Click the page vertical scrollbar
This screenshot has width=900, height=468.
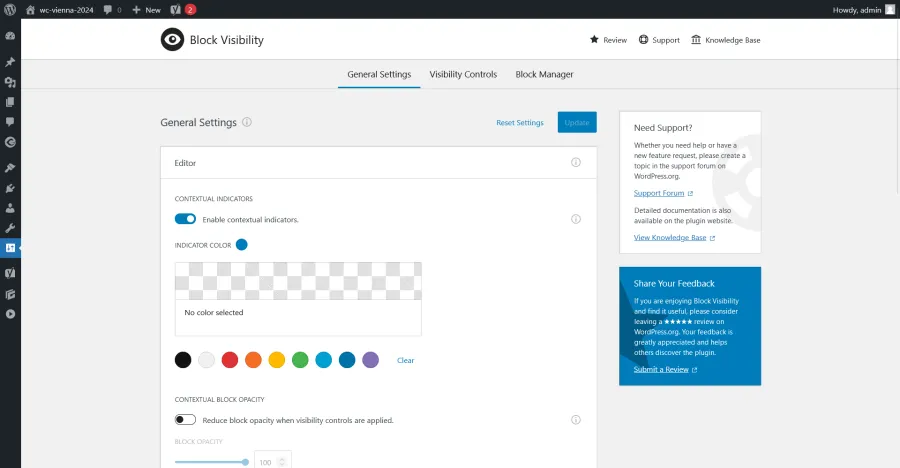tap(897, 106)
